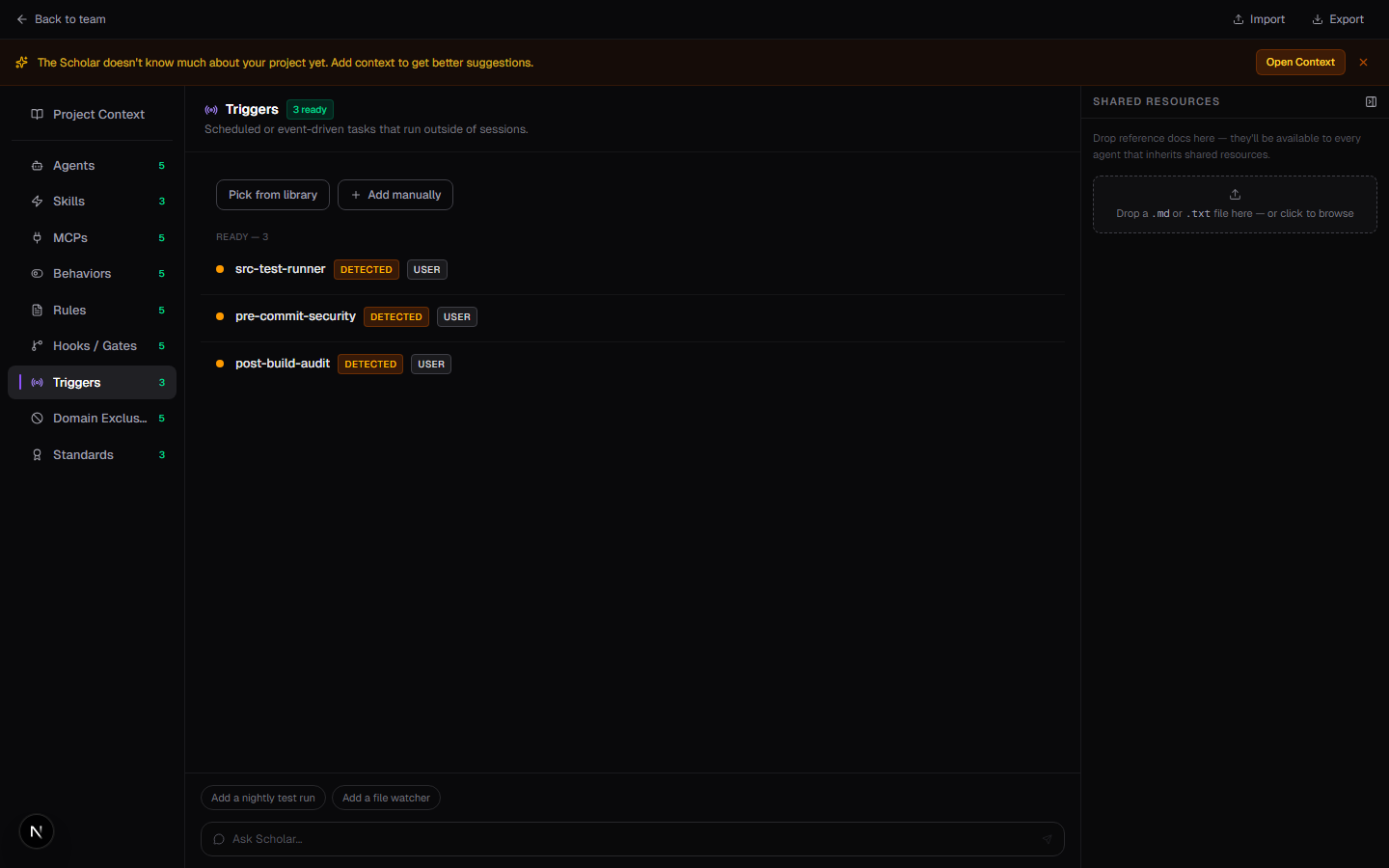The width and height of the screenshot is (1389, 868).
Task: Click the send message arrow icon
Action: (1047, 839)
